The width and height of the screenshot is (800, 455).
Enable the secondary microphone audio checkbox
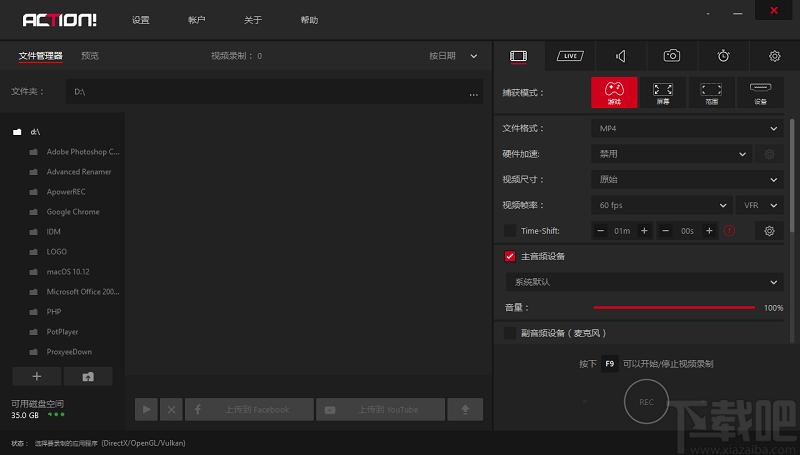(x=510, y=333)
